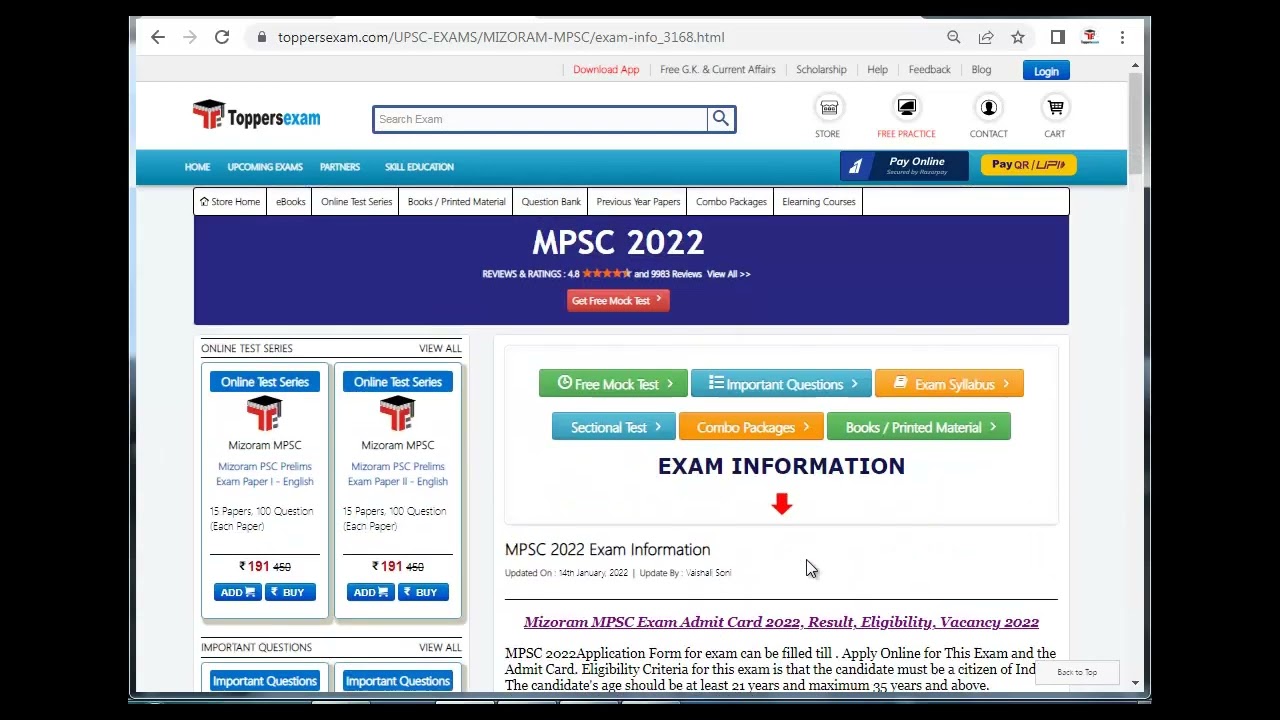Click Paper I test series thumbnail logo

265,413
